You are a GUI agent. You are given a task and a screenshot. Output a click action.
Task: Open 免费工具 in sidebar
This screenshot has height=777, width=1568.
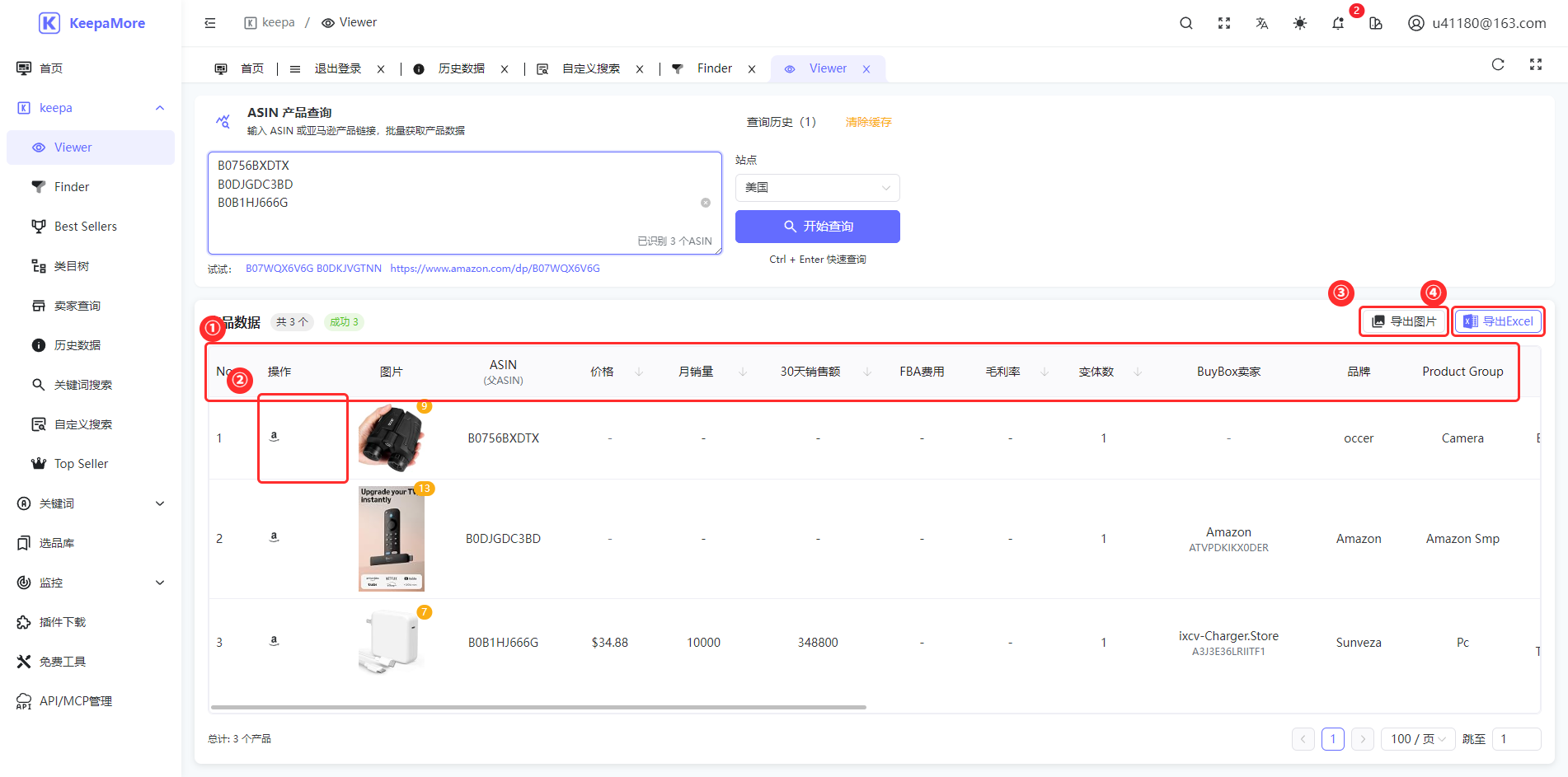point(91,662)
